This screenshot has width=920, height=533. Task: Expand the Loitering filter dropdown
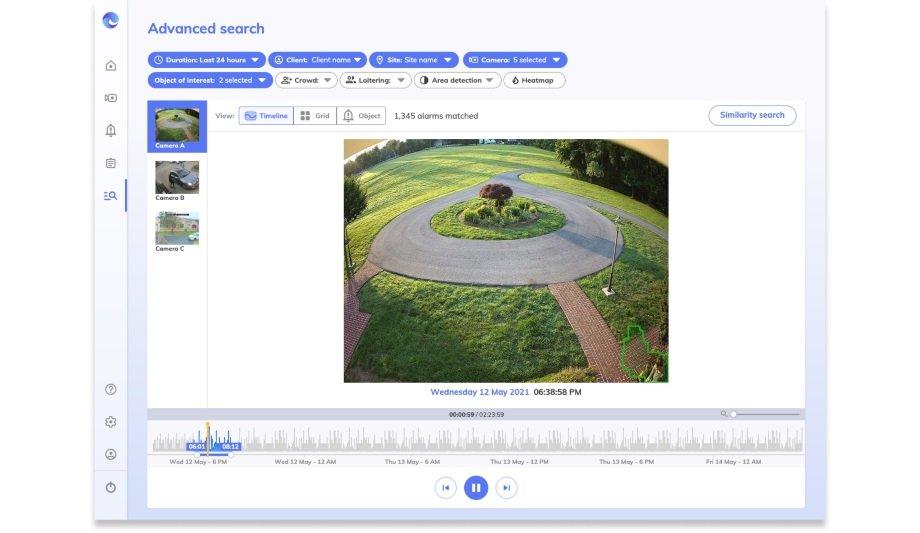pos(376,80)
